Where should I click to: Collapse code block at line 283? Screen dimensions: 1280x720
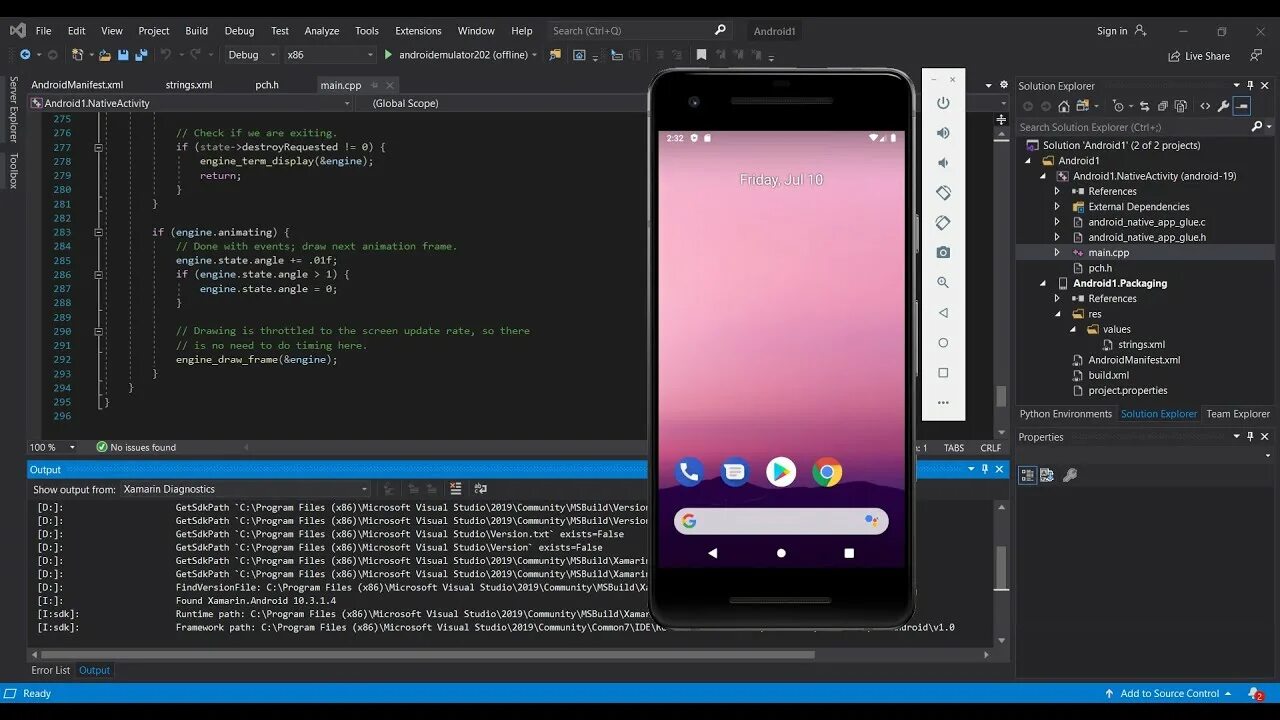click(98, 232)
